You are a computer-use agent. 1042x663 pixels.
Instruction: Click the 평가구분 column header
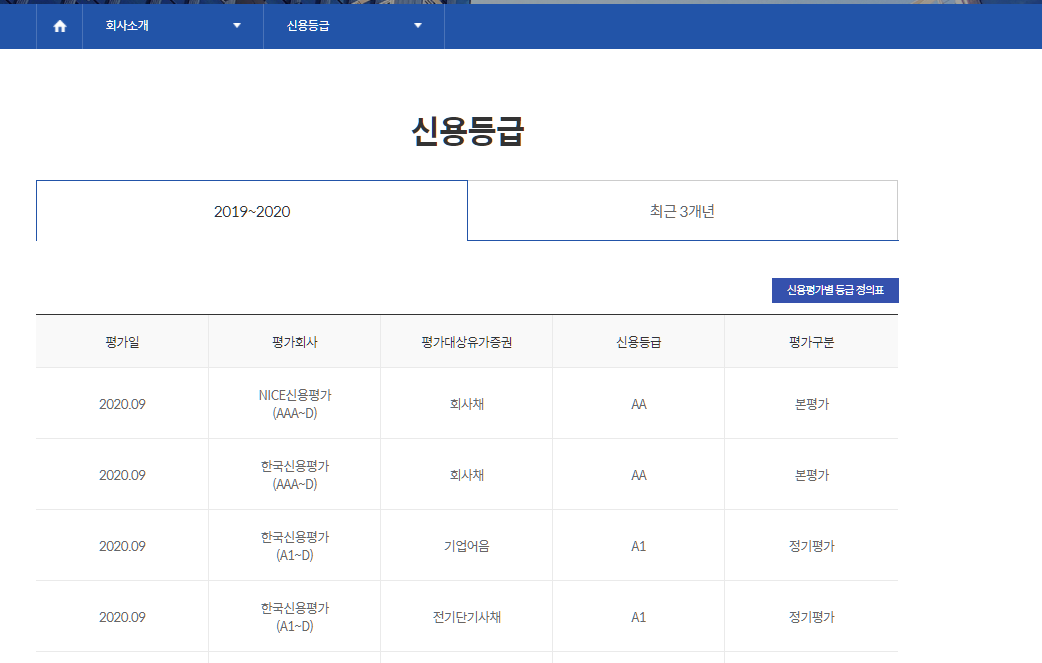point(811,341)
